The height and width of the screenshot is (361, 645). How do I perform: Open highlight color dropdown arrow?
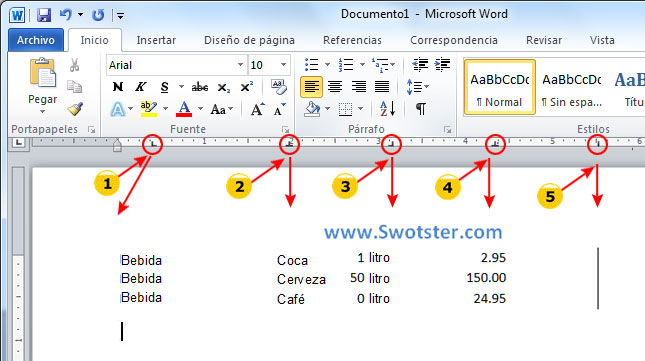(165, 109)
